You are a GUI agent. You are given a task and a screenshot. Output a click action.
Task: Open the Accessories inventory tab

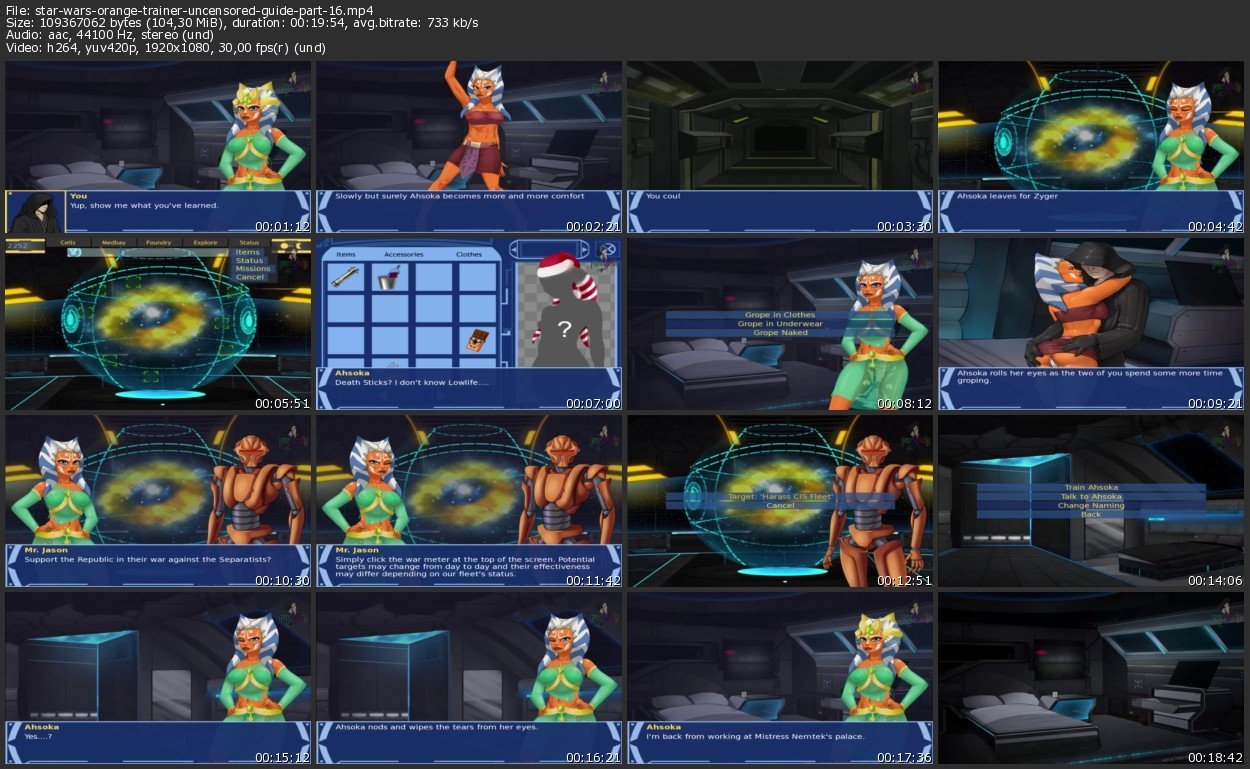point(403,254)
